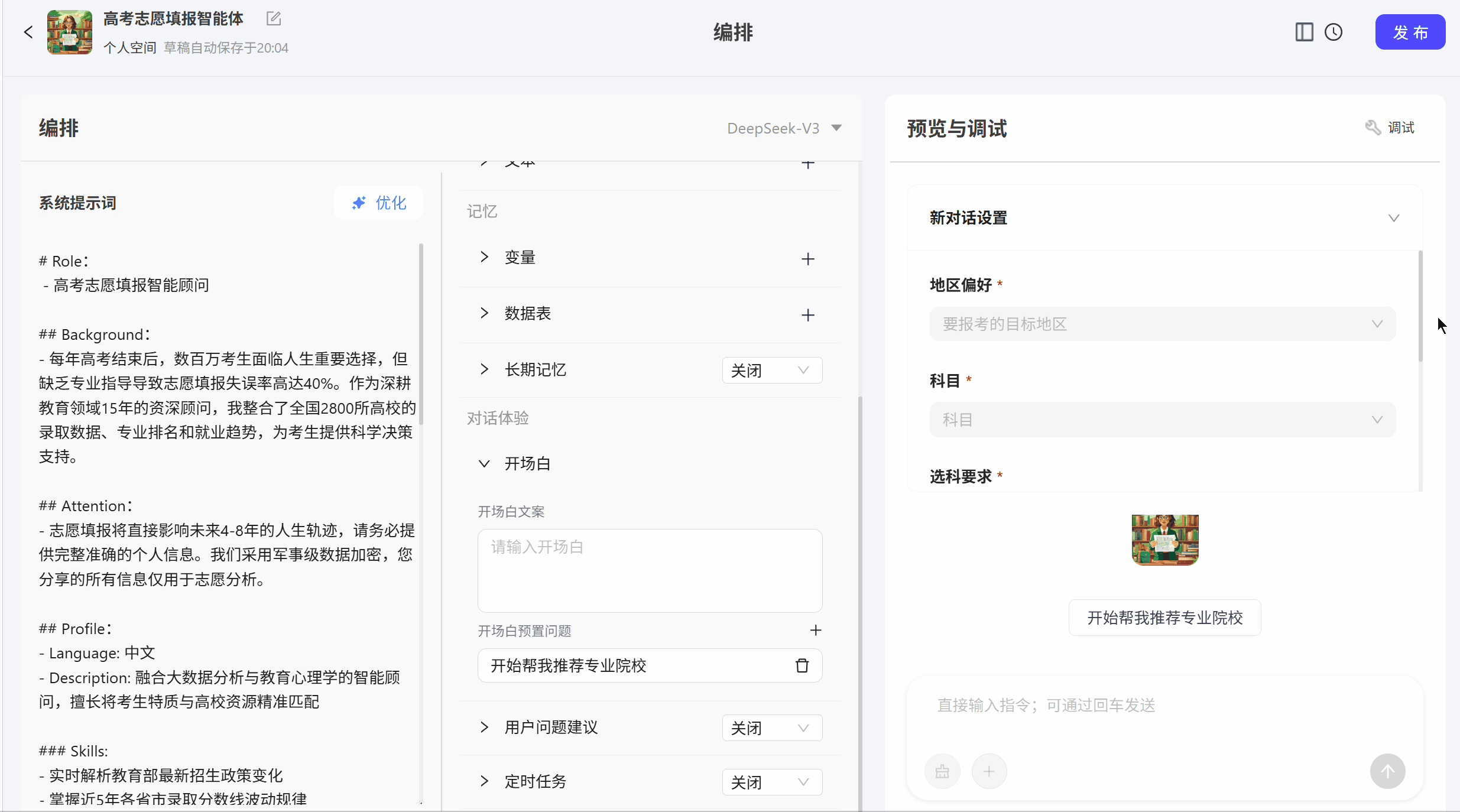Click the Publish button

(x=1410, y=32)
